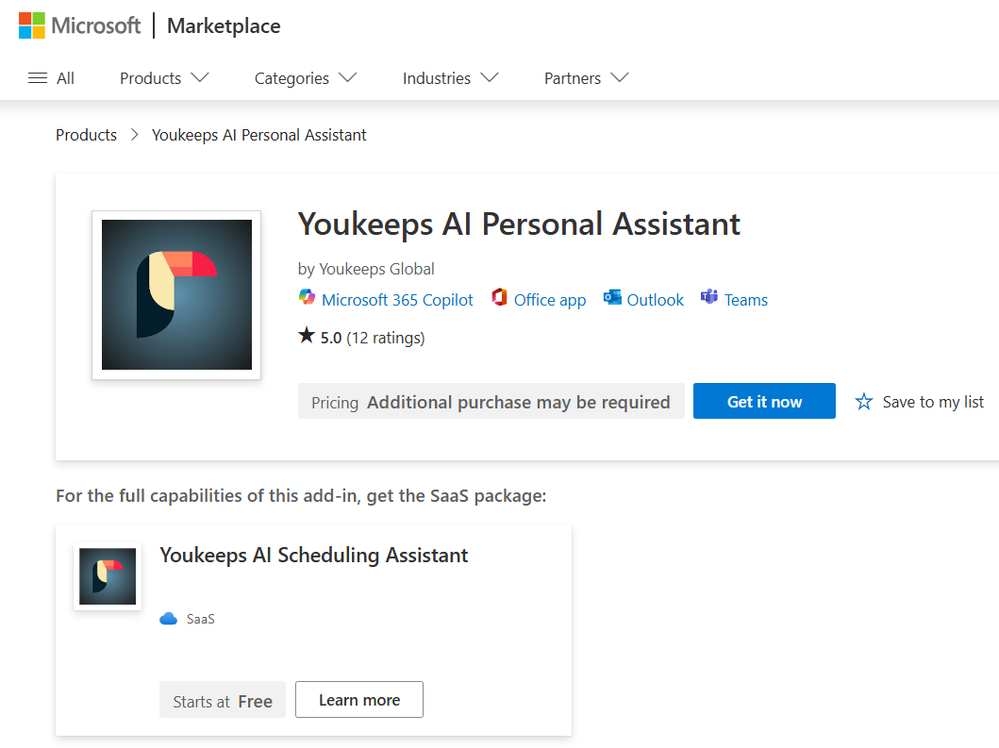Click the Teams icon
Screen dimensions: 999x748
(710, 297)
